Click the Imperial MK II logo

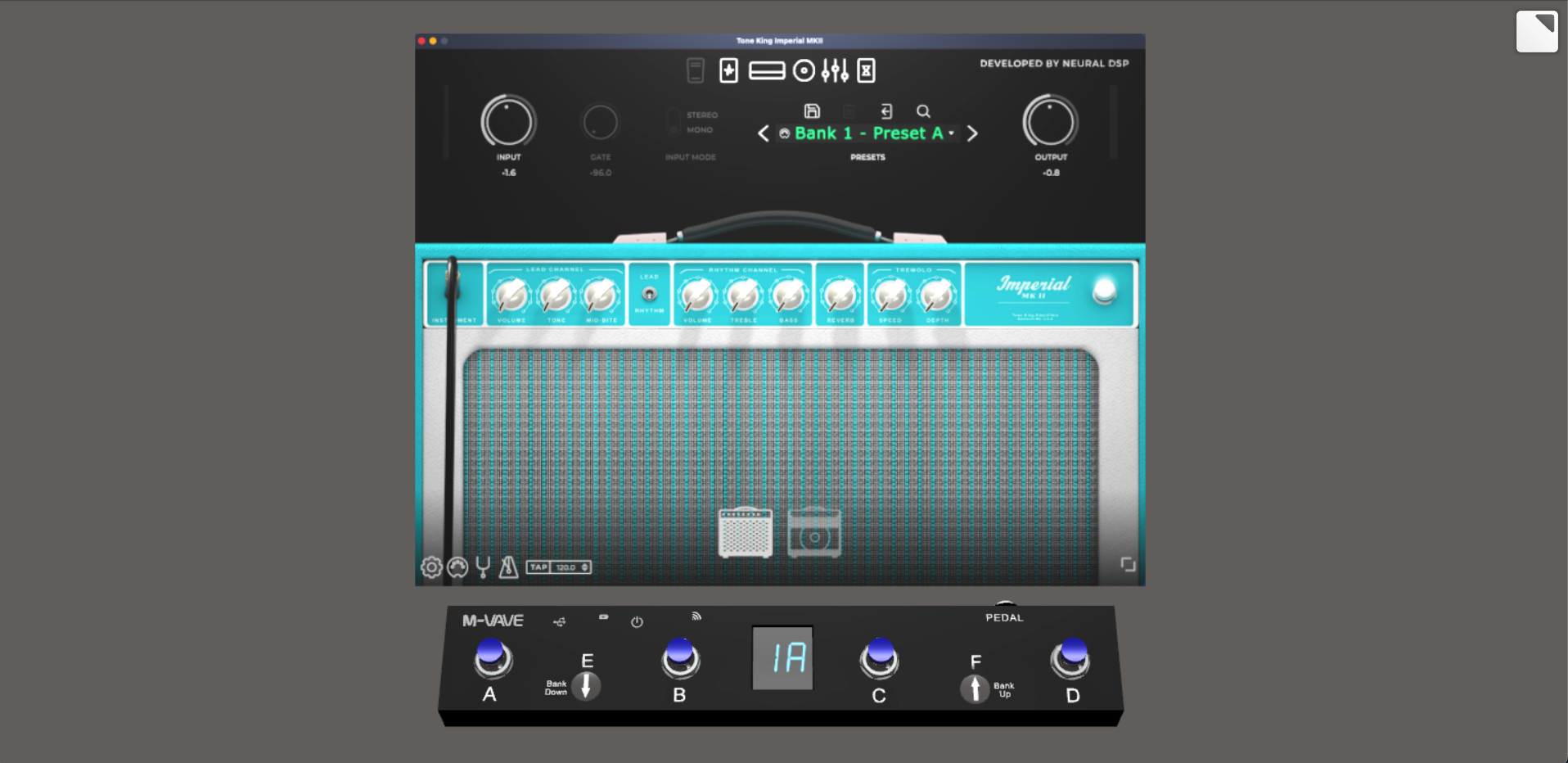pos(1033,287)
